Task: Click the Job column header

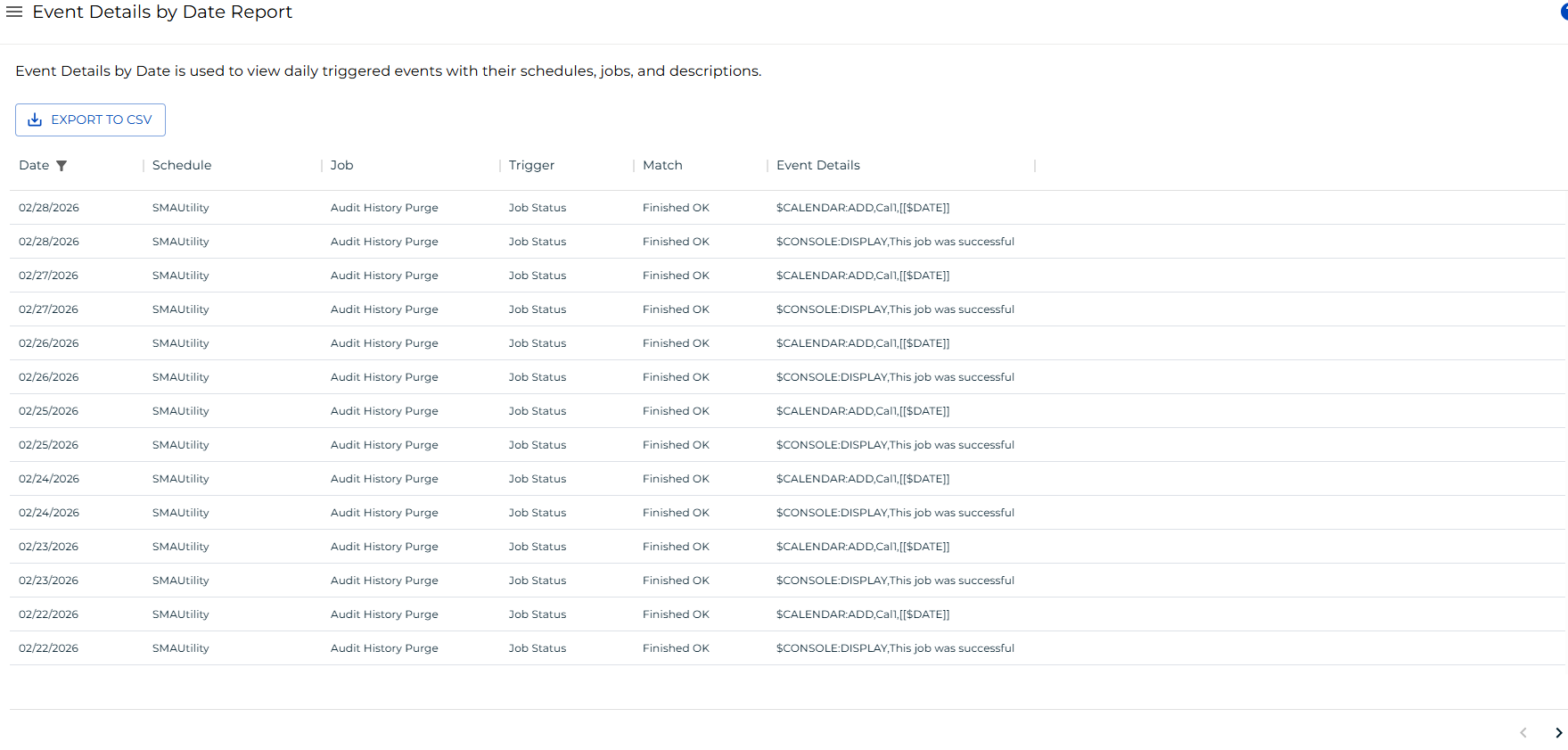Action: [342, 166]
